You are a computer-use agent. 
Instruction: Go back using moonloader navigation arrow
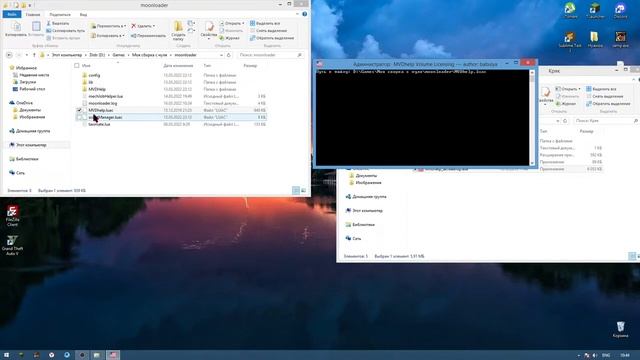pyautogui.click(x=9, y=55)
